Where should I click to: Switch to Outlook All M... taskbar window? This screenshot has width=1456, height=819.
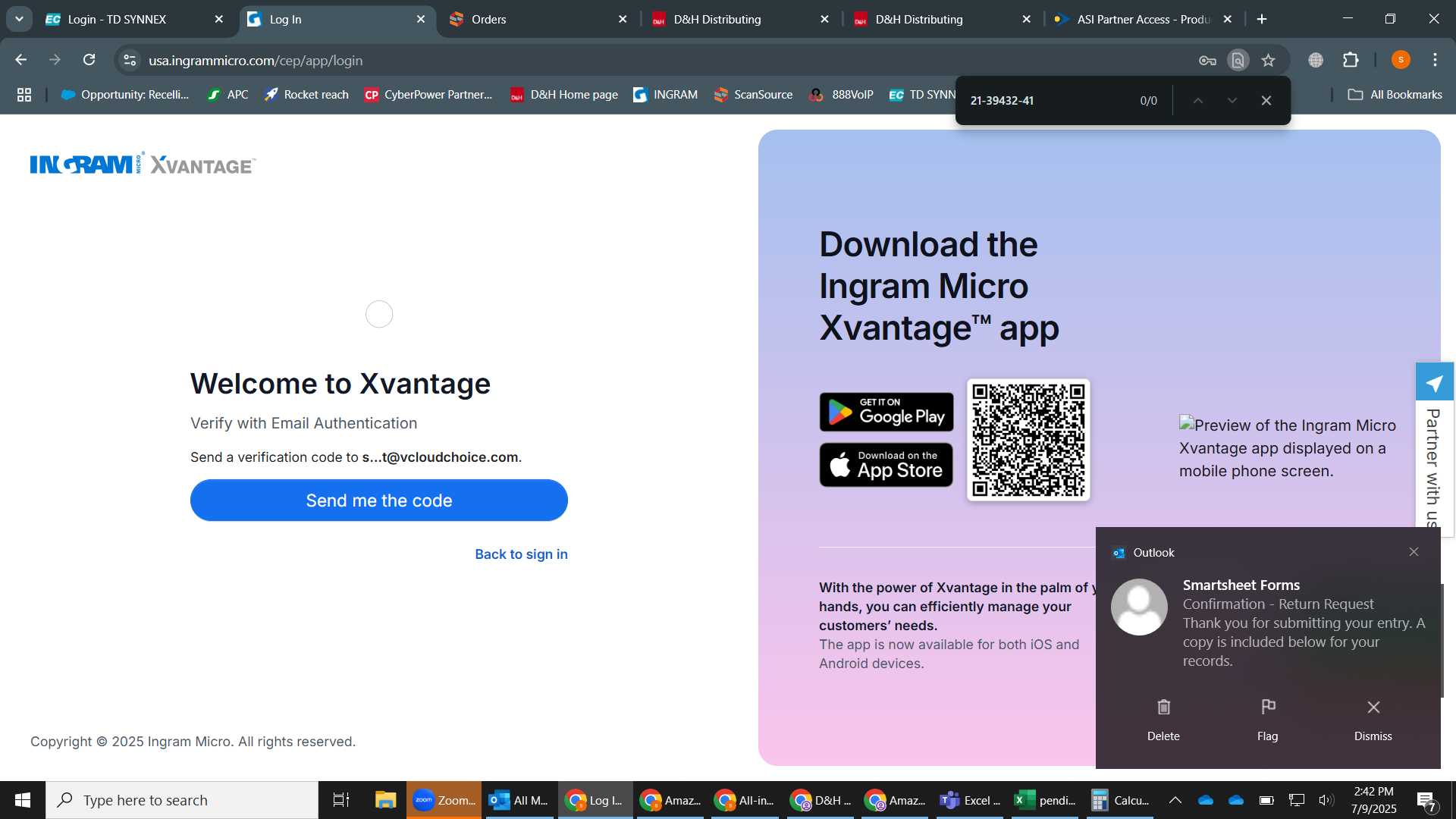click(x=520, y=800)
